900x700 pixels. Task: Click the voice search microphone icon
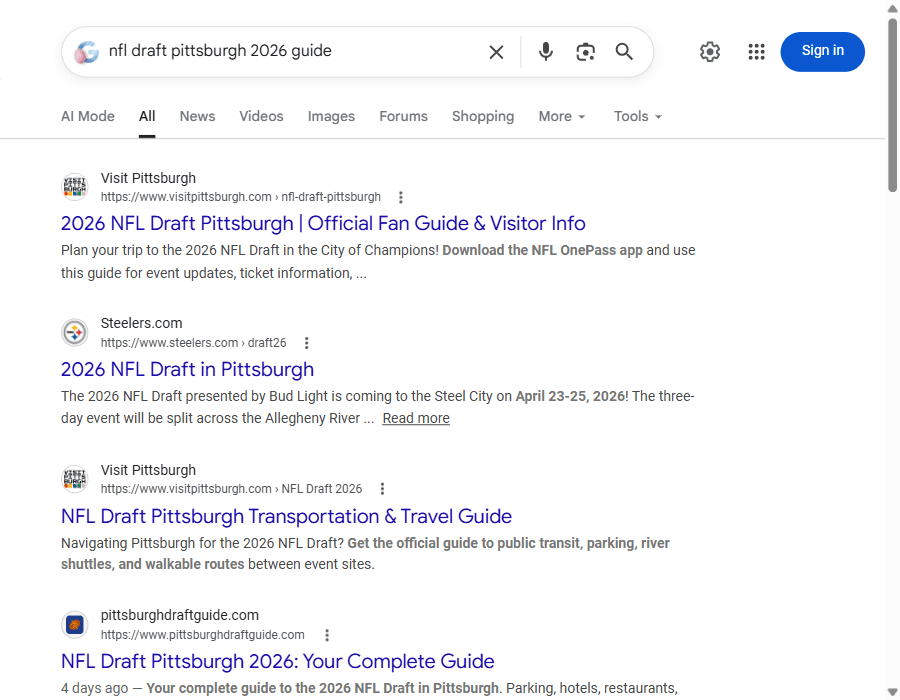pos(545,51)
